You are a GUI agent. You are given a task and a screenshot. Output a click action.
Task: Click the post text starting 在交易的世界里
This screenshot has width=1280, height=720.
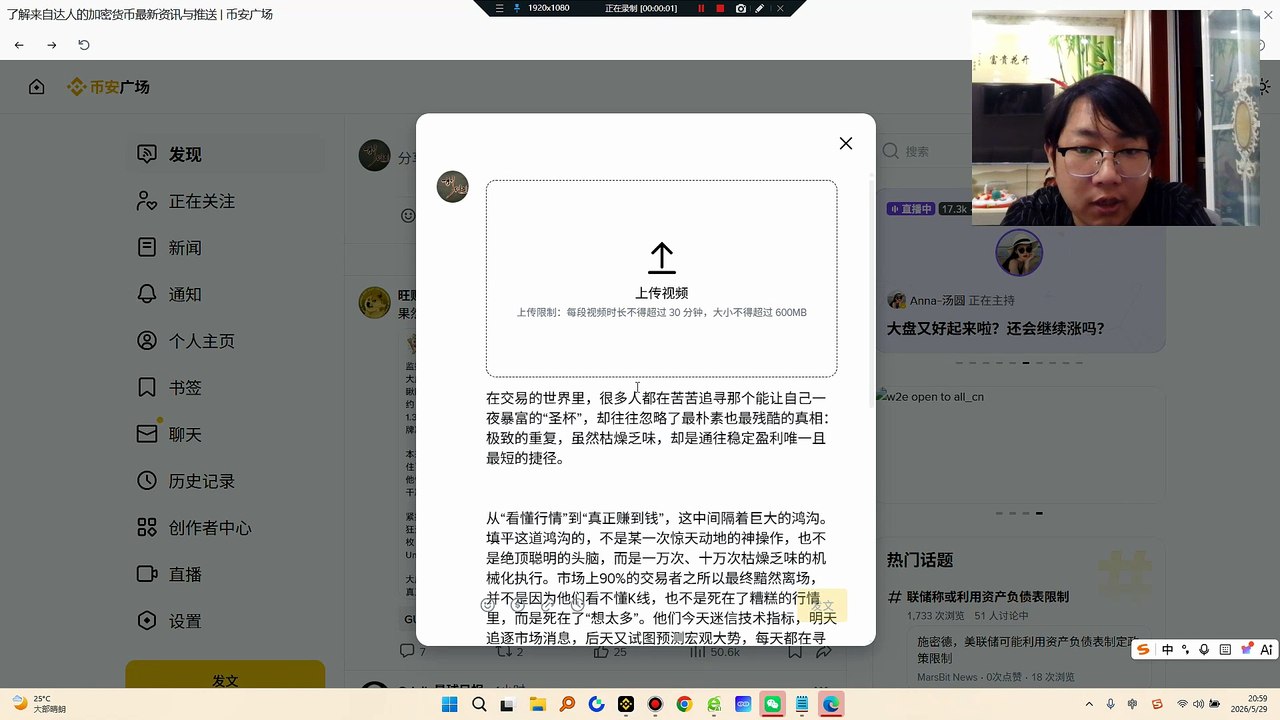coord(660,428)
